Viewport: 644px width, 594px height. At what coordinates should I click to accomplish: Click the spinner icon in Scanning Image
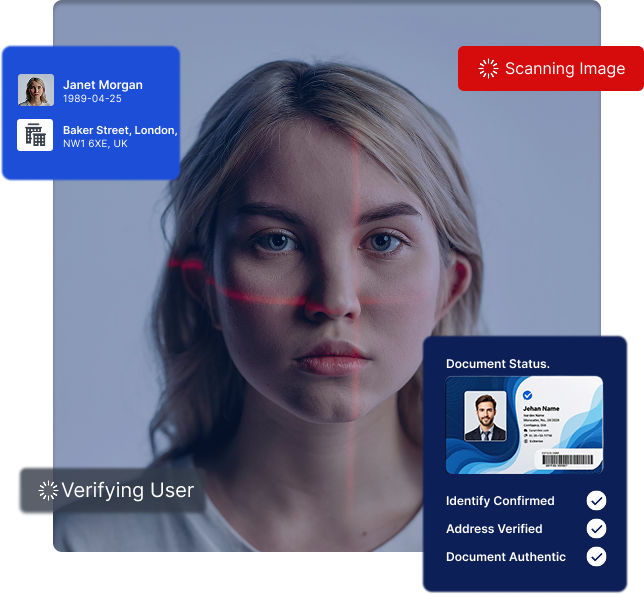point(488,69)
